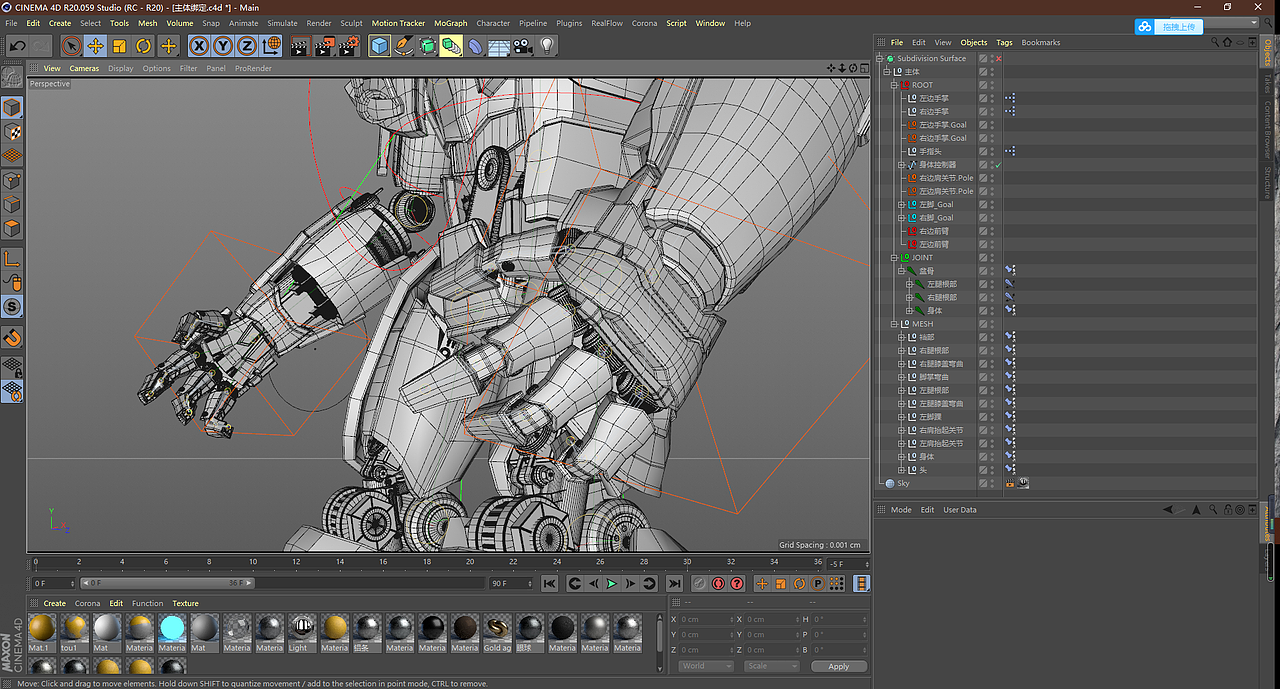Click the current frame 0 F field

53,583
